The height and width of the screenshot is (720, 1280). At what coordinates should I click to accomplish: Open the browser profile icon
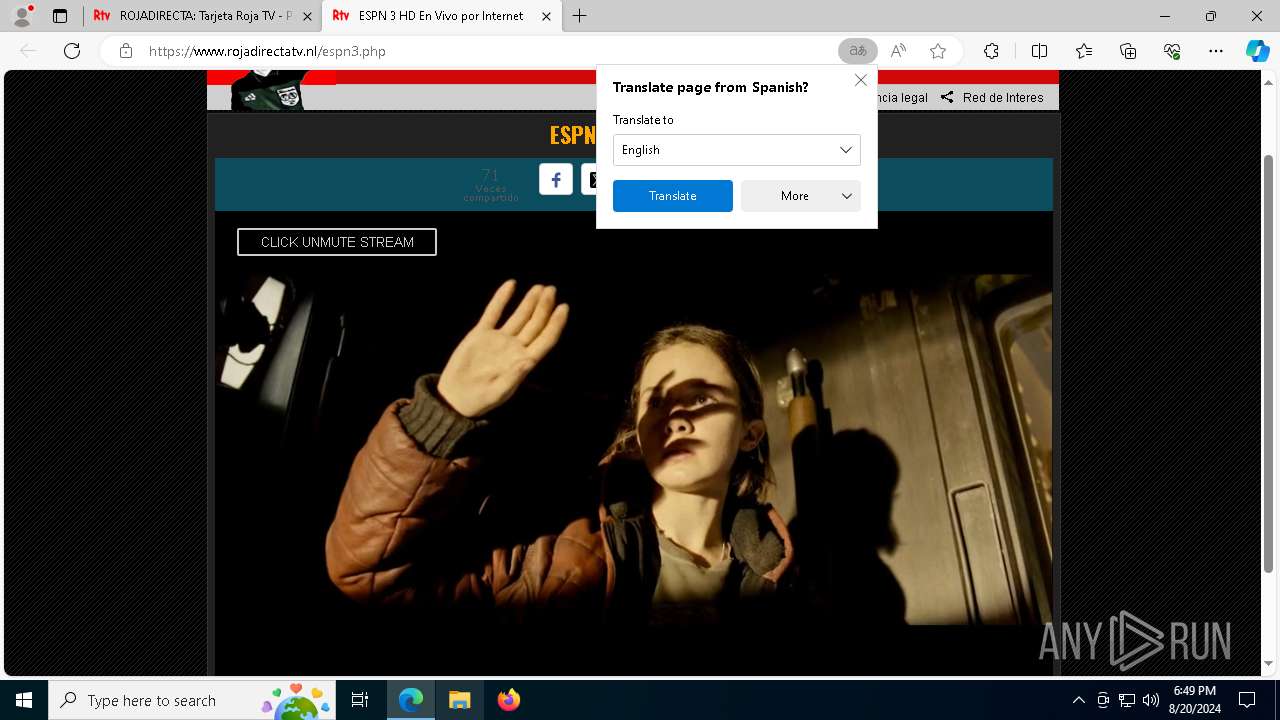[21, 16]
